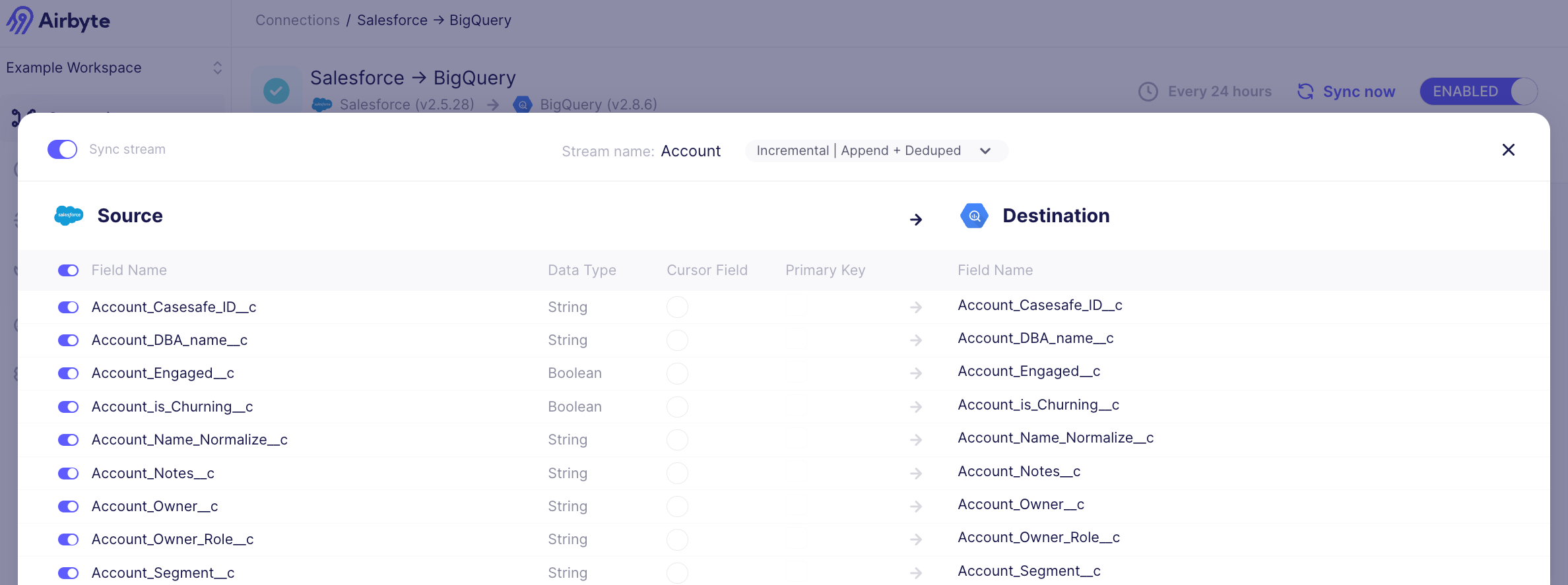This screenshot has height=585, width=1568.
Task: Click the BigQuery hexagon icon beside Destination
Action: point(974,216)
